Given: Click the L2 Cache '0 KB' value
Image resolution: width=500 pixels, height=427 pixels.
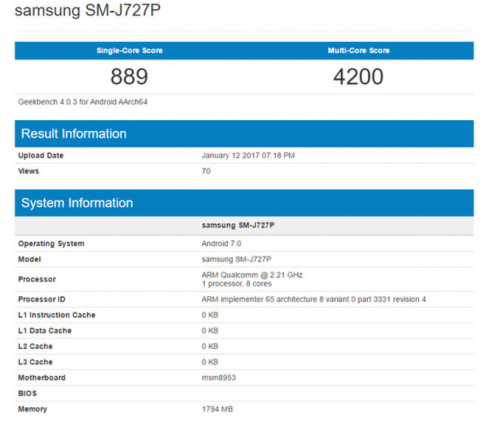Looking at the screenshot, I should [210, 346].
